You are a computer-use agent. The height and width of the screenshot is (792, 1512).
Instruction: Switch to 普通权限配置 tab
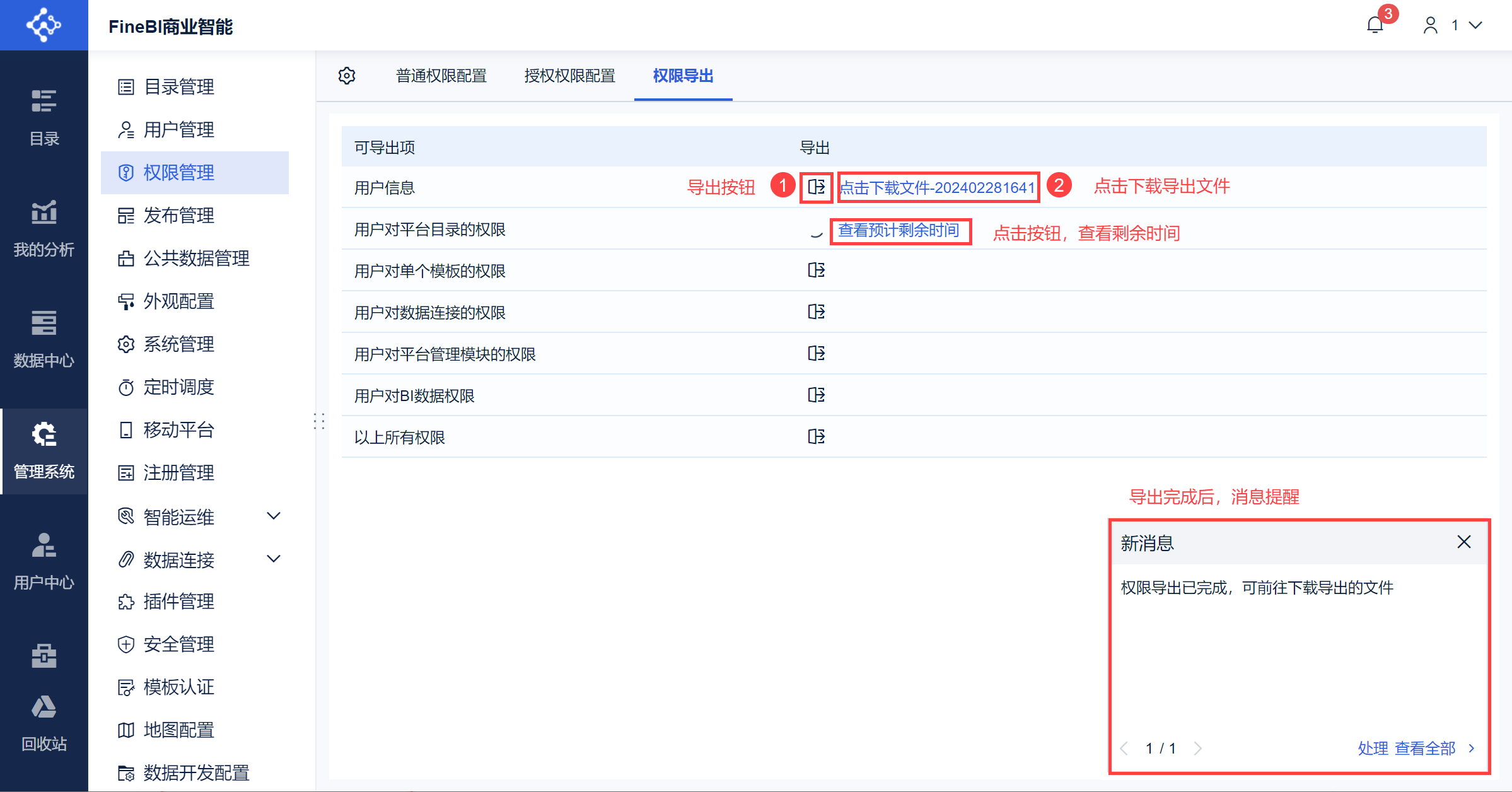441,76
